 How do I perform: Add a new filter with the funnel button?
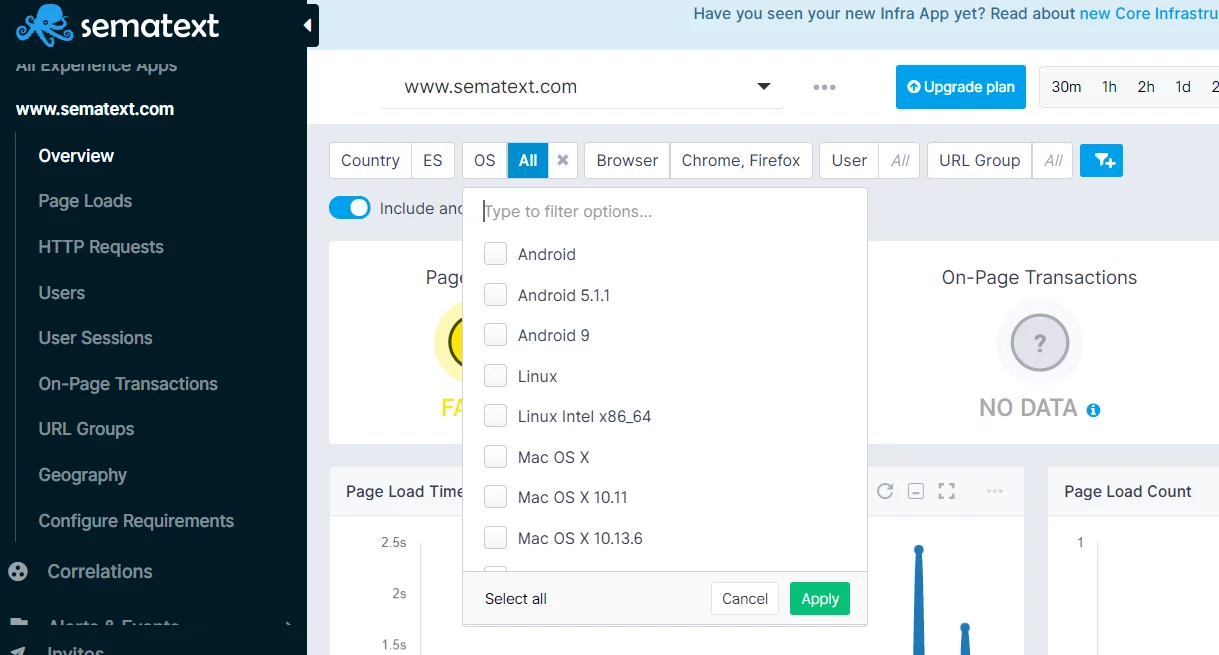point(1101,160)
